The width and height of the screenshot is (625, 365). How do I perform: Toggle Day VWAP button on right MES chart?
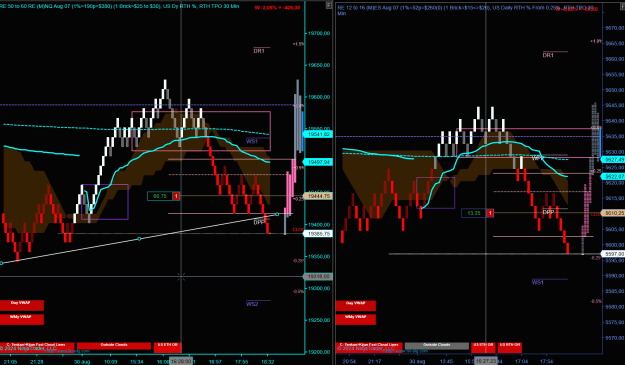pos(356,306)
